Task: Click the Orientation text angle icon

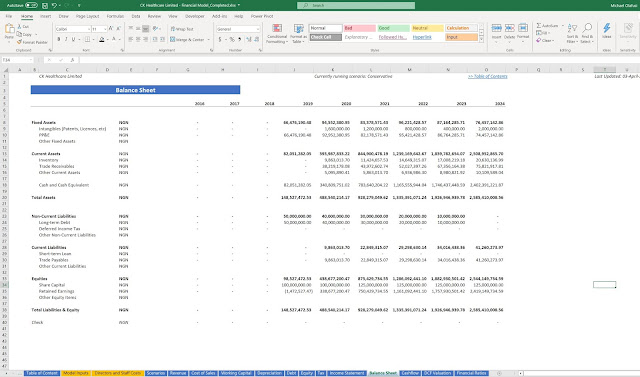Action: [156, 29]
